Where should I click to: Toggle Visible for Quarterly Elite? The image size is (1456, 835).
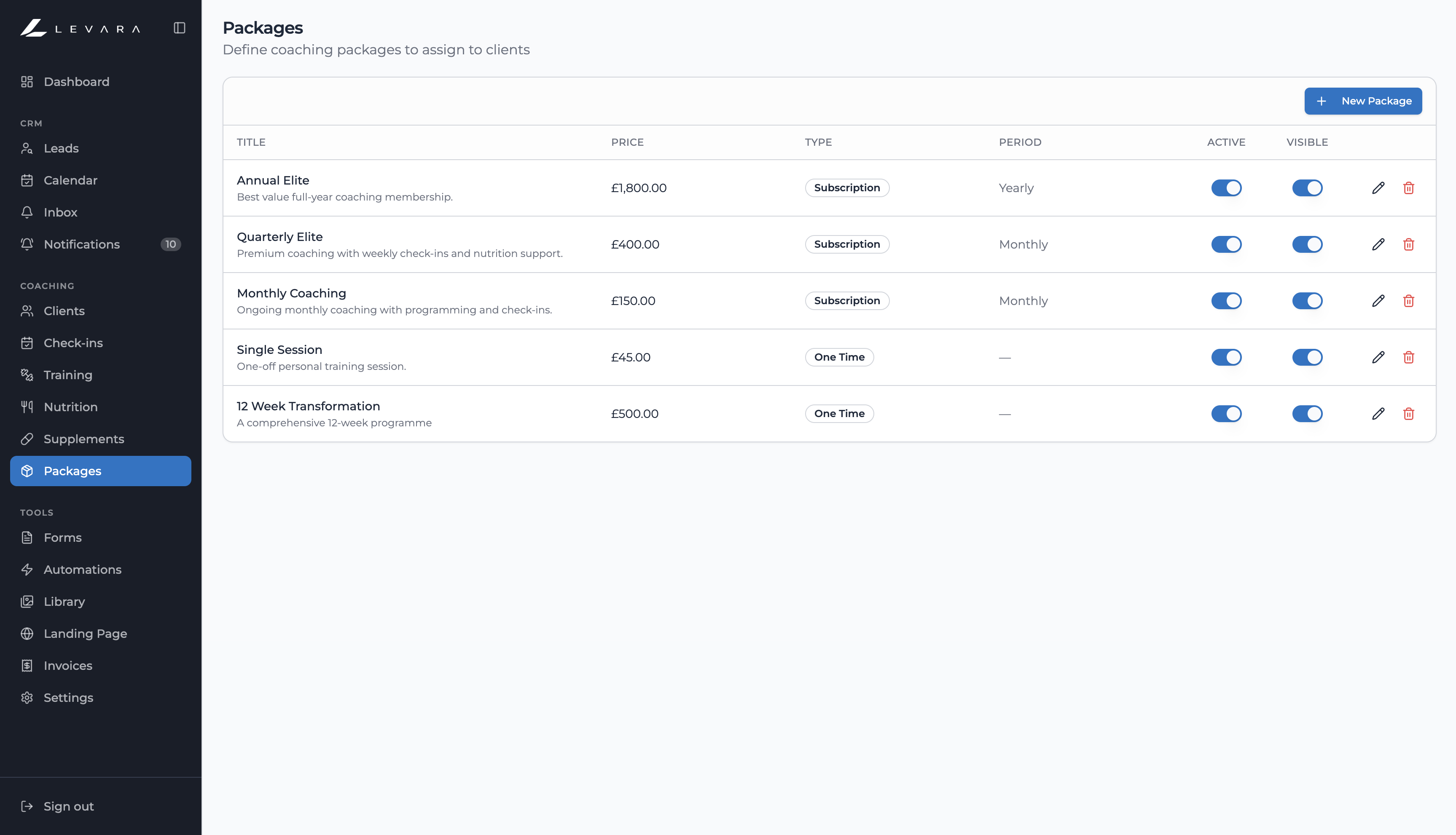tap(1307, 244)
